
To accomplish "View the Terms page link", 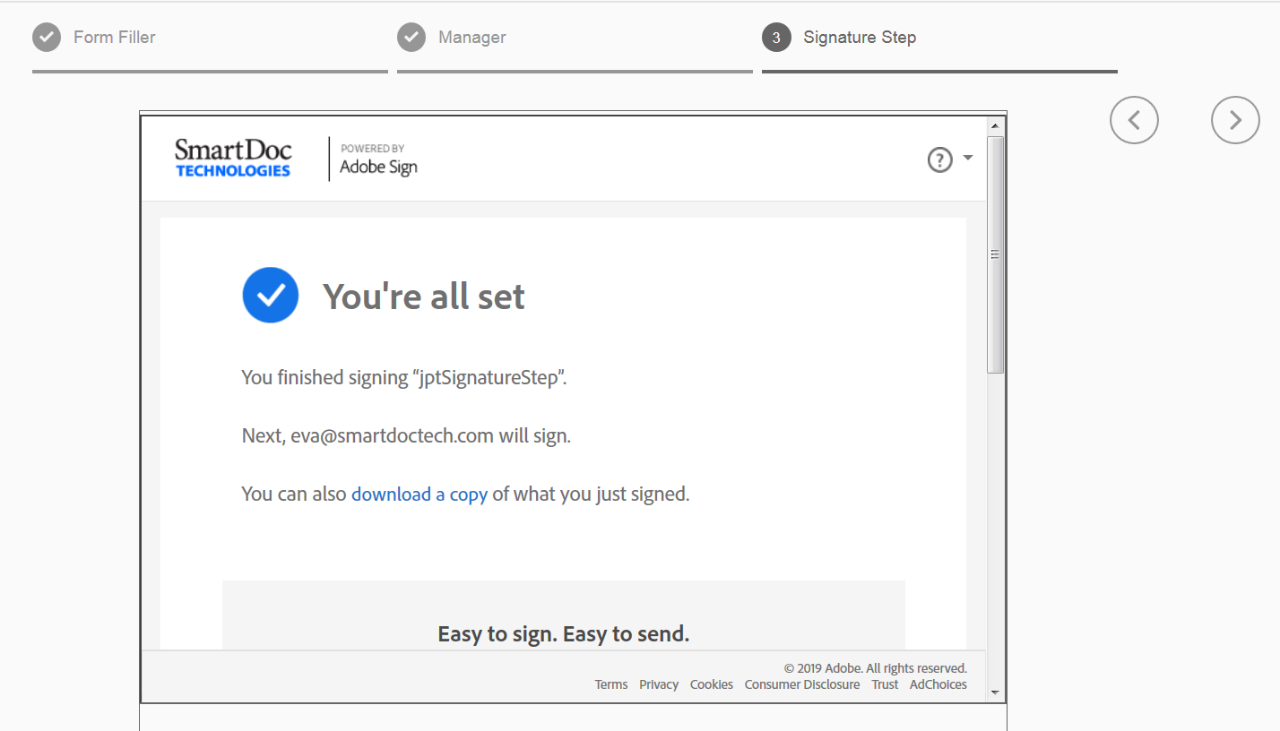I will click(x=611, y=684).
